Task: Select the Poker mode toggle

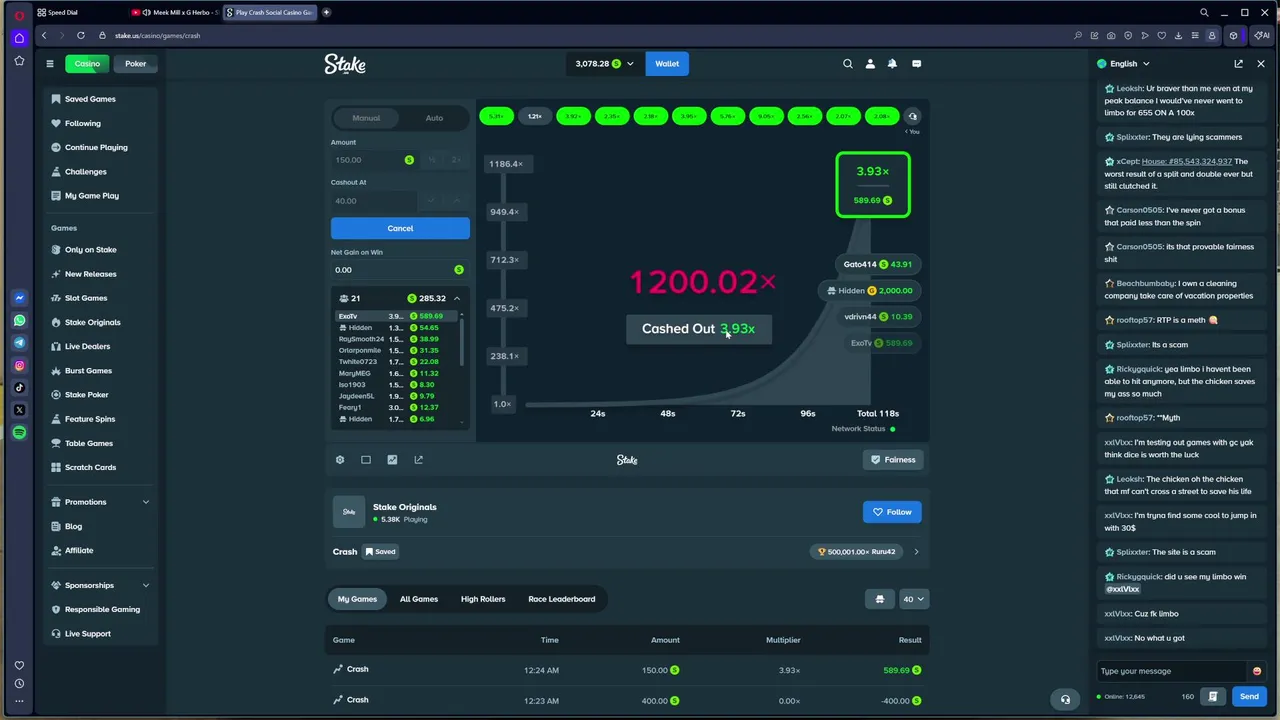Action: coord(136,64)
